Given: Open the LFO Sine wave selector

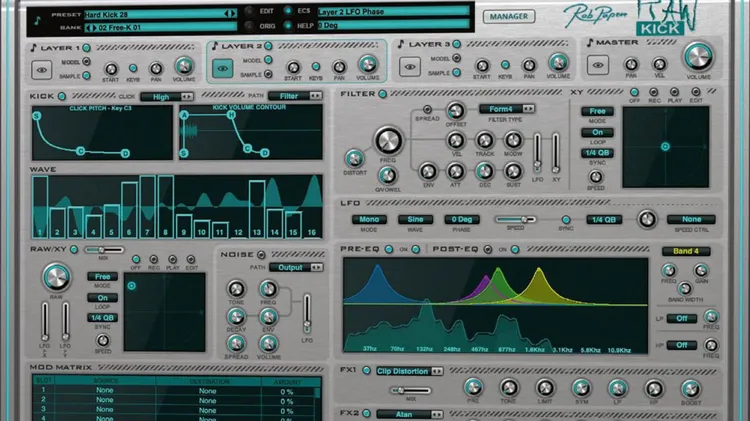Looking at the screenshot, I should pyautogui.click(x=415, y=219).
